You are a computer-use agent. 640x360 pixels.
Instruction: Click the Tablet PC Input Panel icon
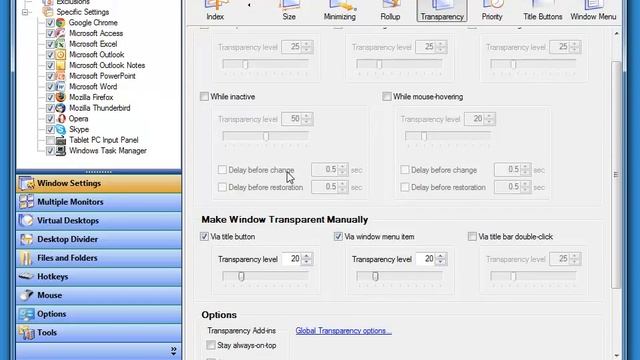[x=60, y=140]
